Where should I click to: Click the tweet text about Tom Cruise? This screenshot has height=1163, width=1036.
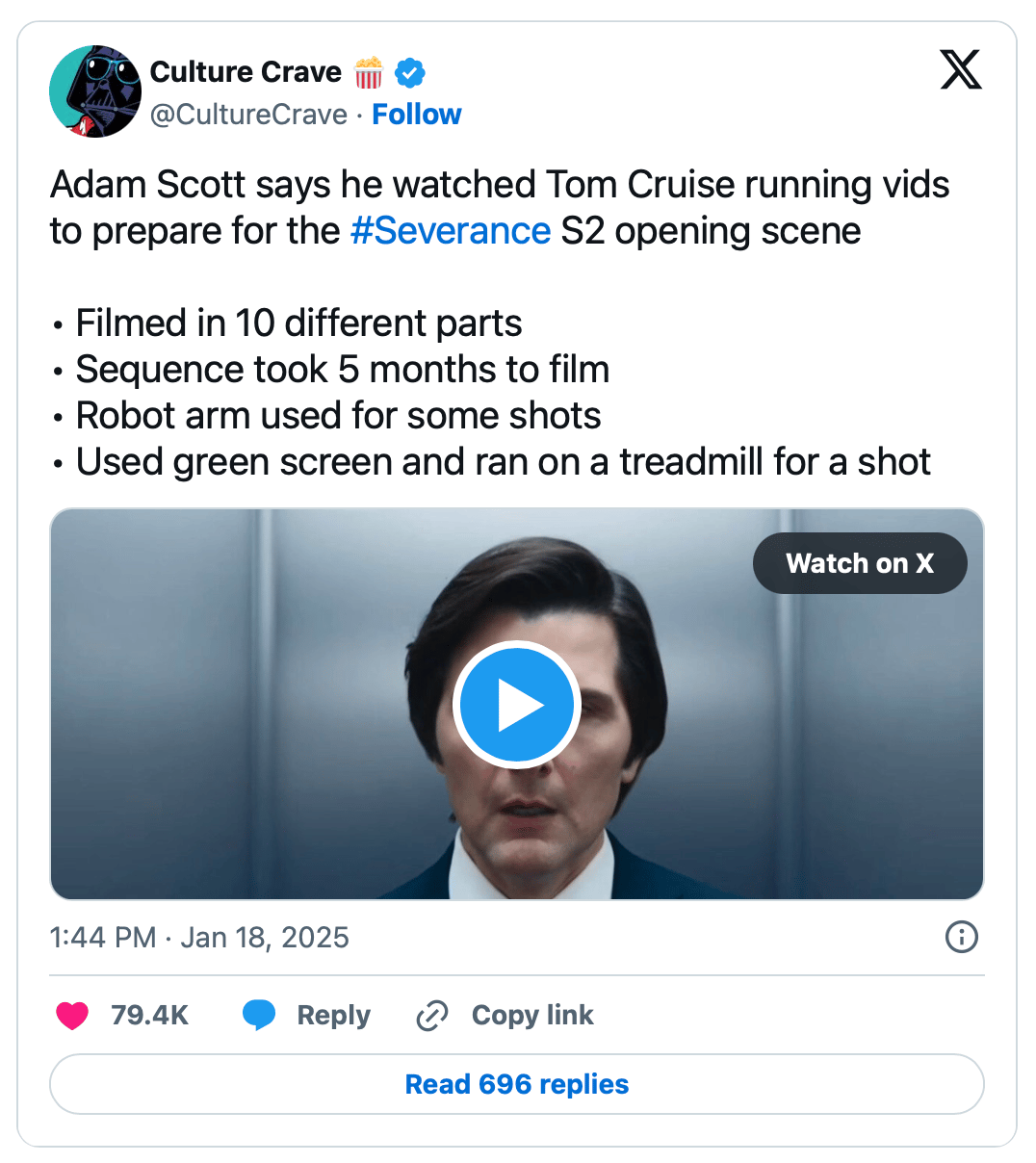(500, 185)
